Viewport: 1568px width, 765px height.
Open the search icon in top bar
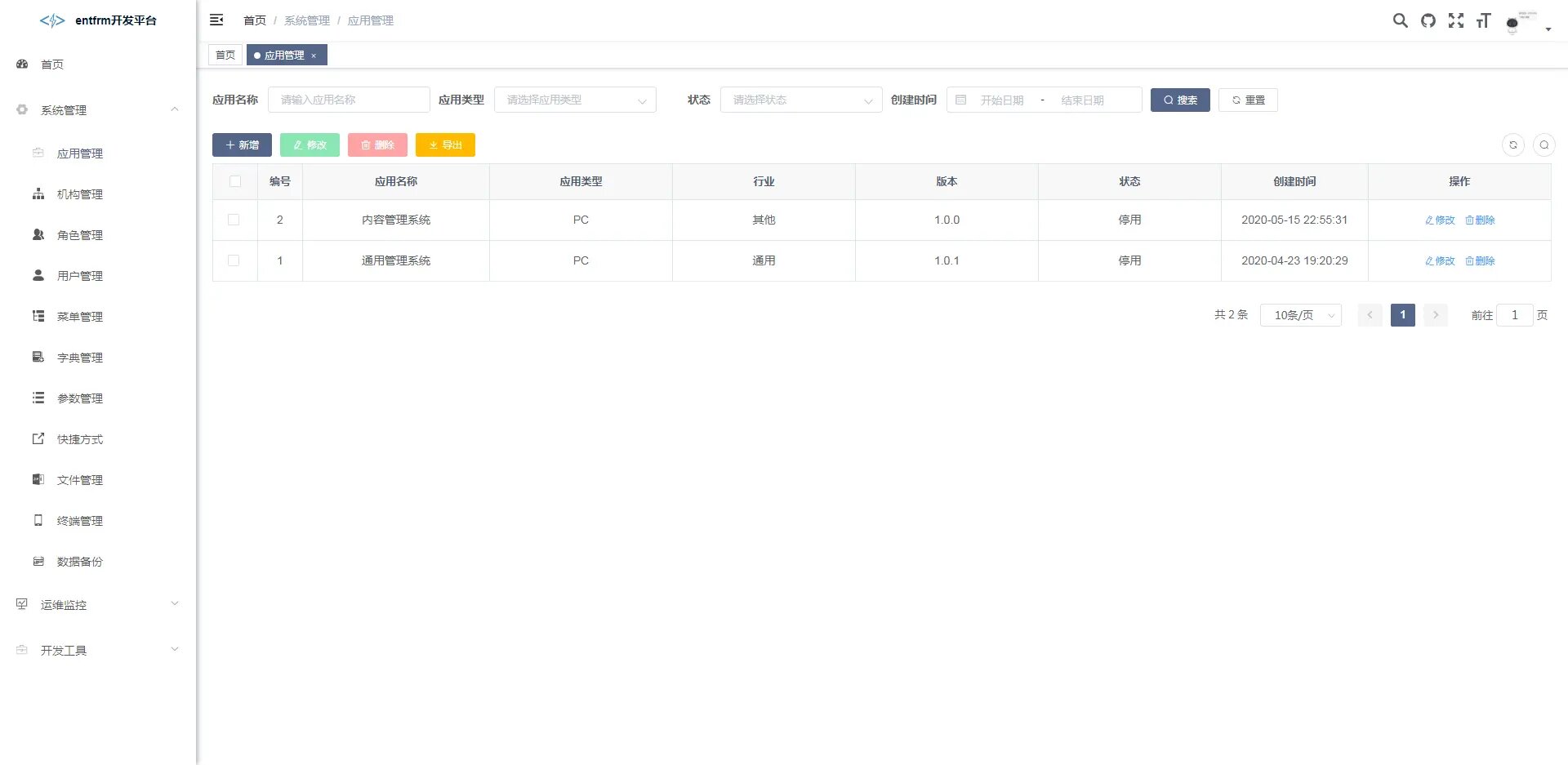click(x=1400, y=20)
